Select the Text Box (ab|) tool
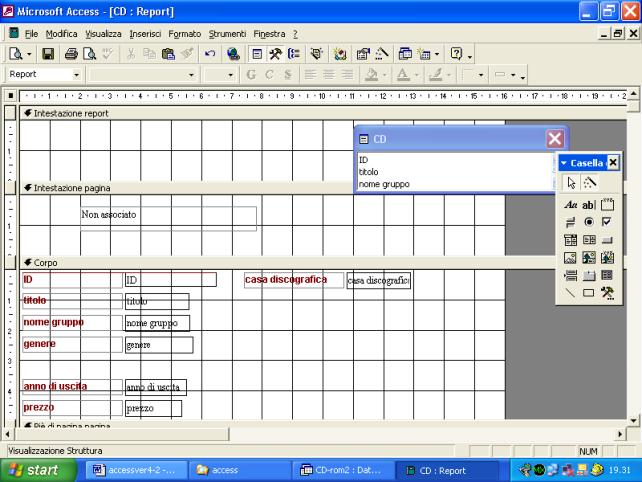The width and height of the screenshot is (642, 482). (x=588, y=204)
